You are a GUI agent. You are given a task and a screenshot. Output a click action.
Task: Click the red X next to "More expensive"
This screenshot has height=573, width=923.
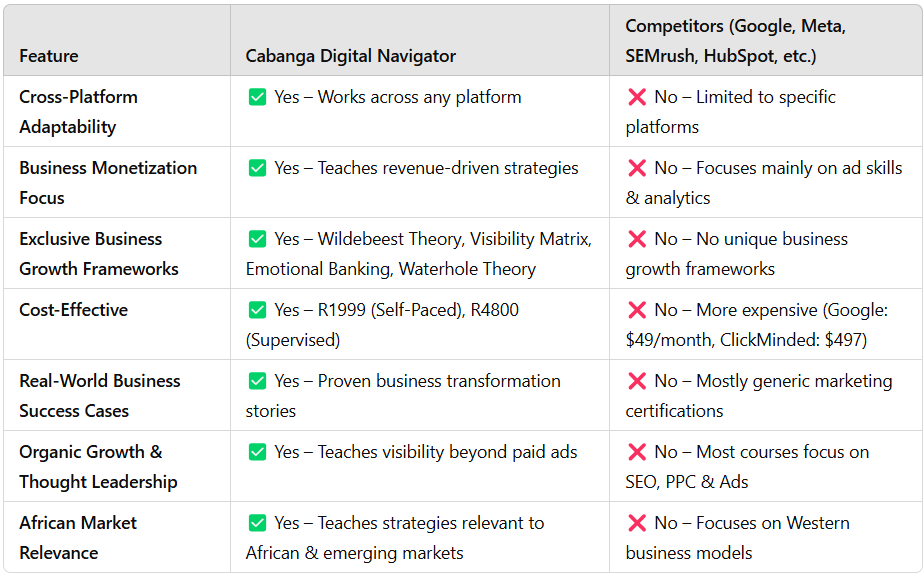coord(637,310)
